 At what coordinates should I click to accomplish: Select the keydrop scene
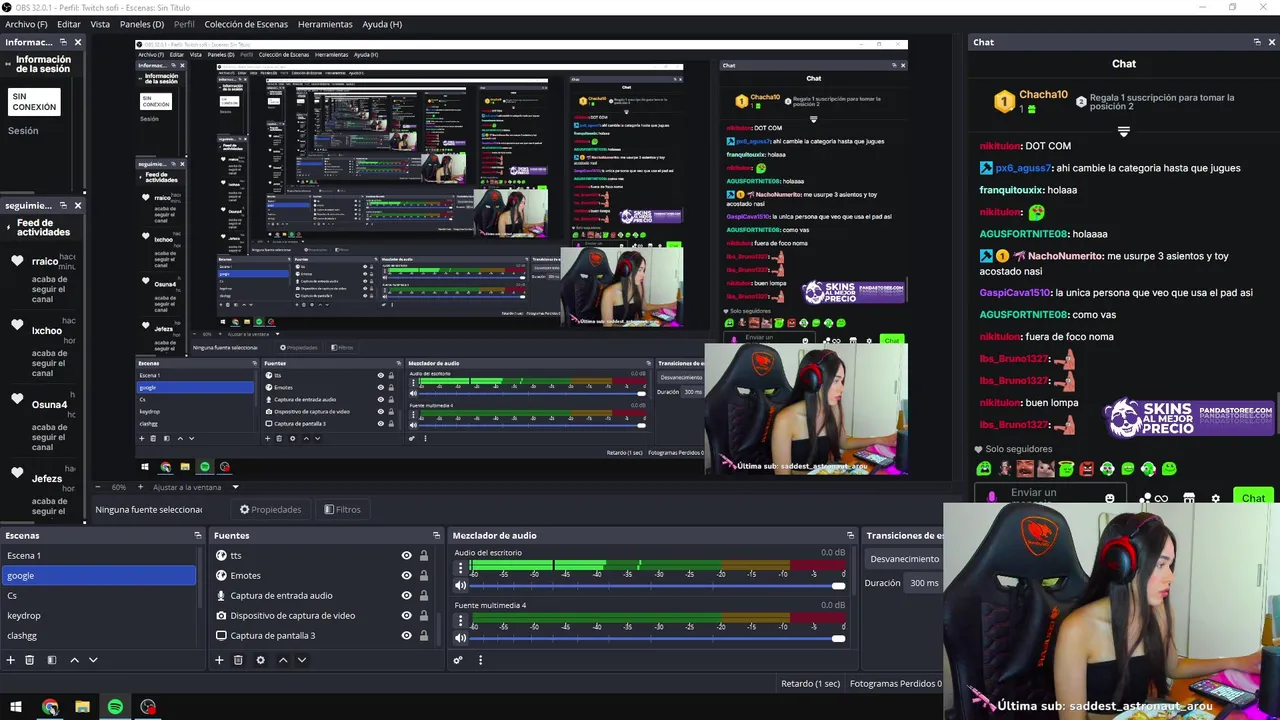[x=99, y=615]
